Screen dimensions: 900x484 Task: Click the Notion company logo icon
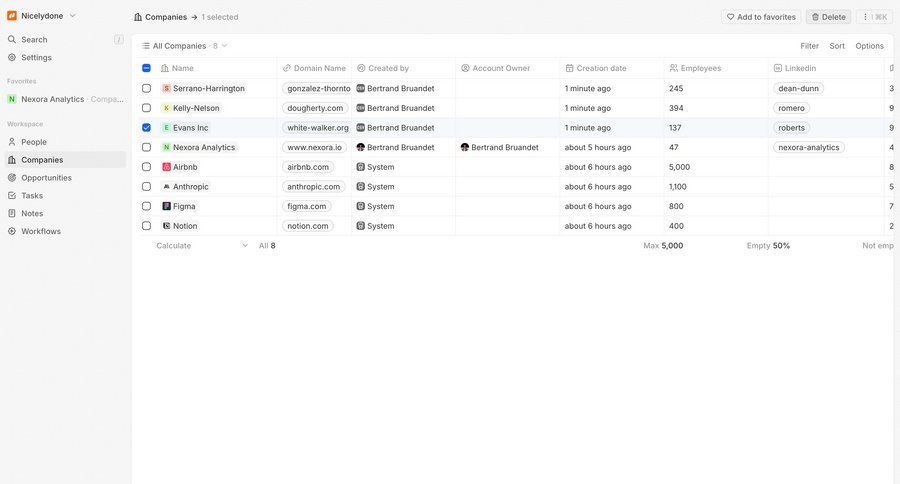click(x=166, y=226)
